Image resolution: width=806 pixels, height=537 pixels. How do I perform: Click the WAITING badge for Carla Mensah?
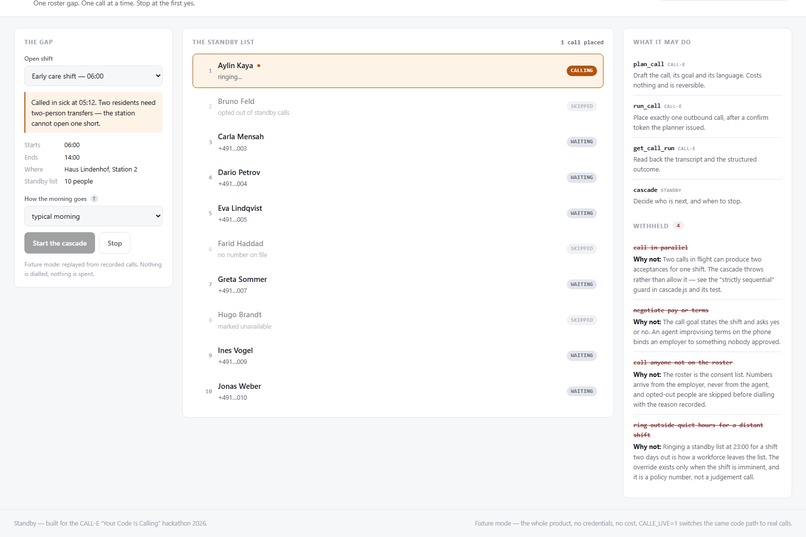click(x=582, y=142)
